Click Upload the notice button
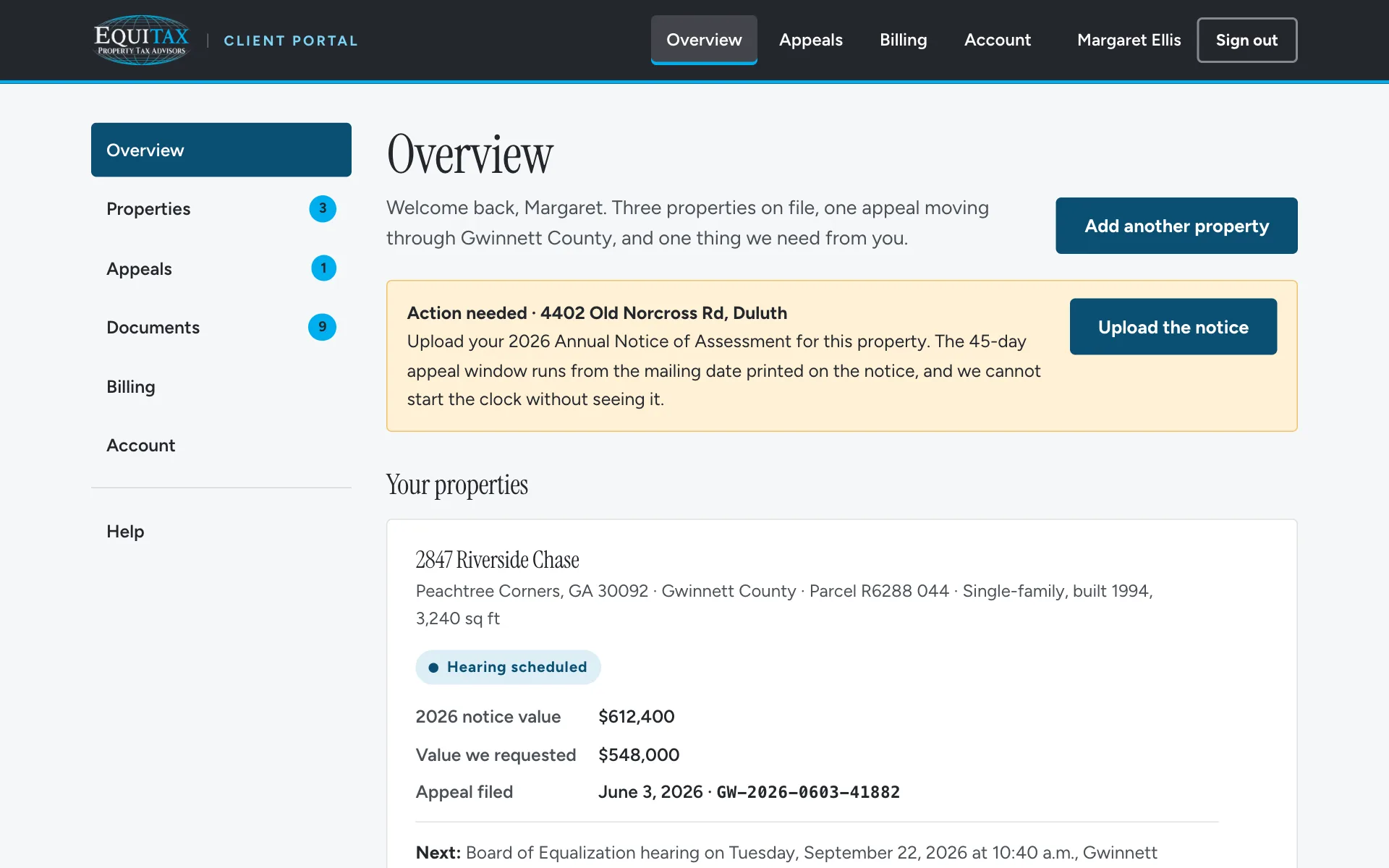Screen dimensions: 1389x868 coord(1173,327)
